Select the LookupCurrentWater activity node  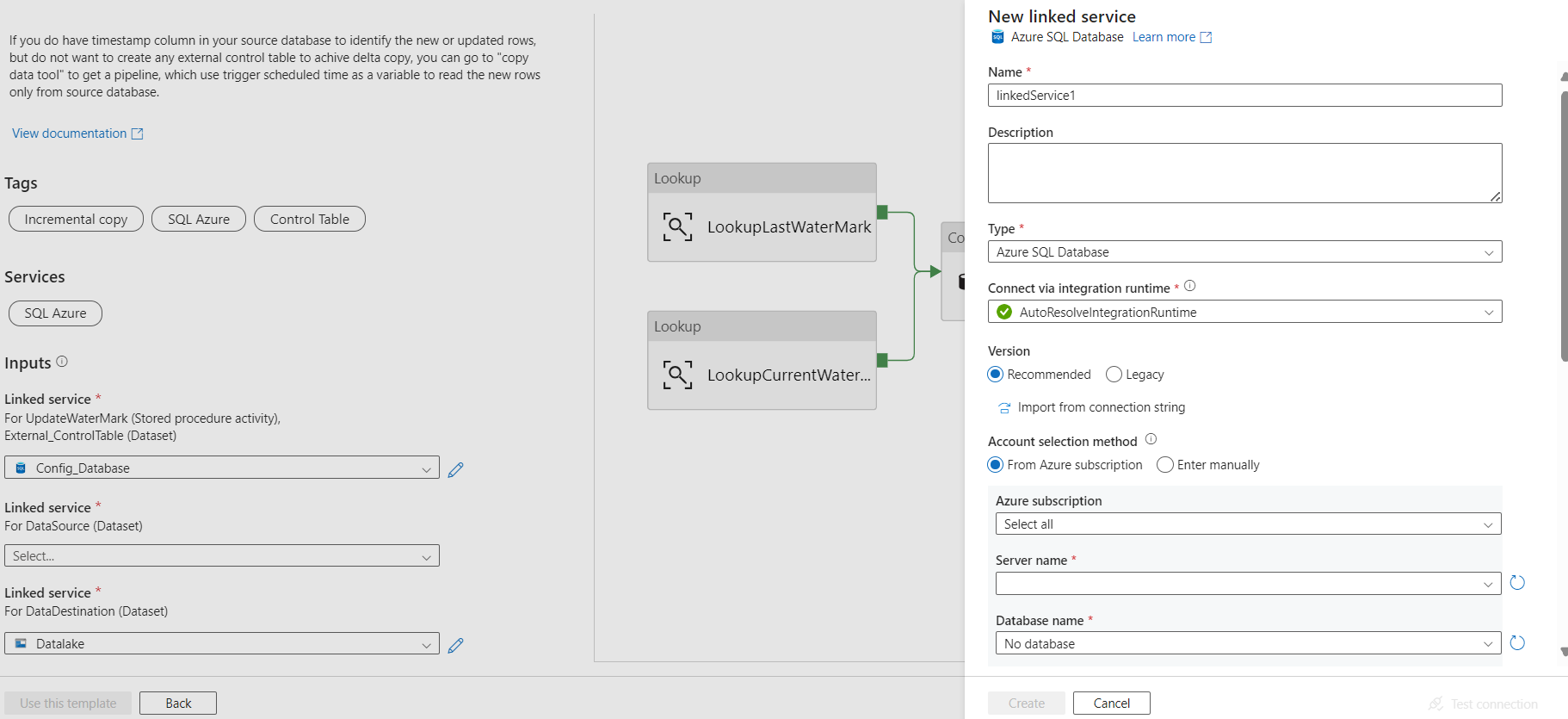click(762, 360)
